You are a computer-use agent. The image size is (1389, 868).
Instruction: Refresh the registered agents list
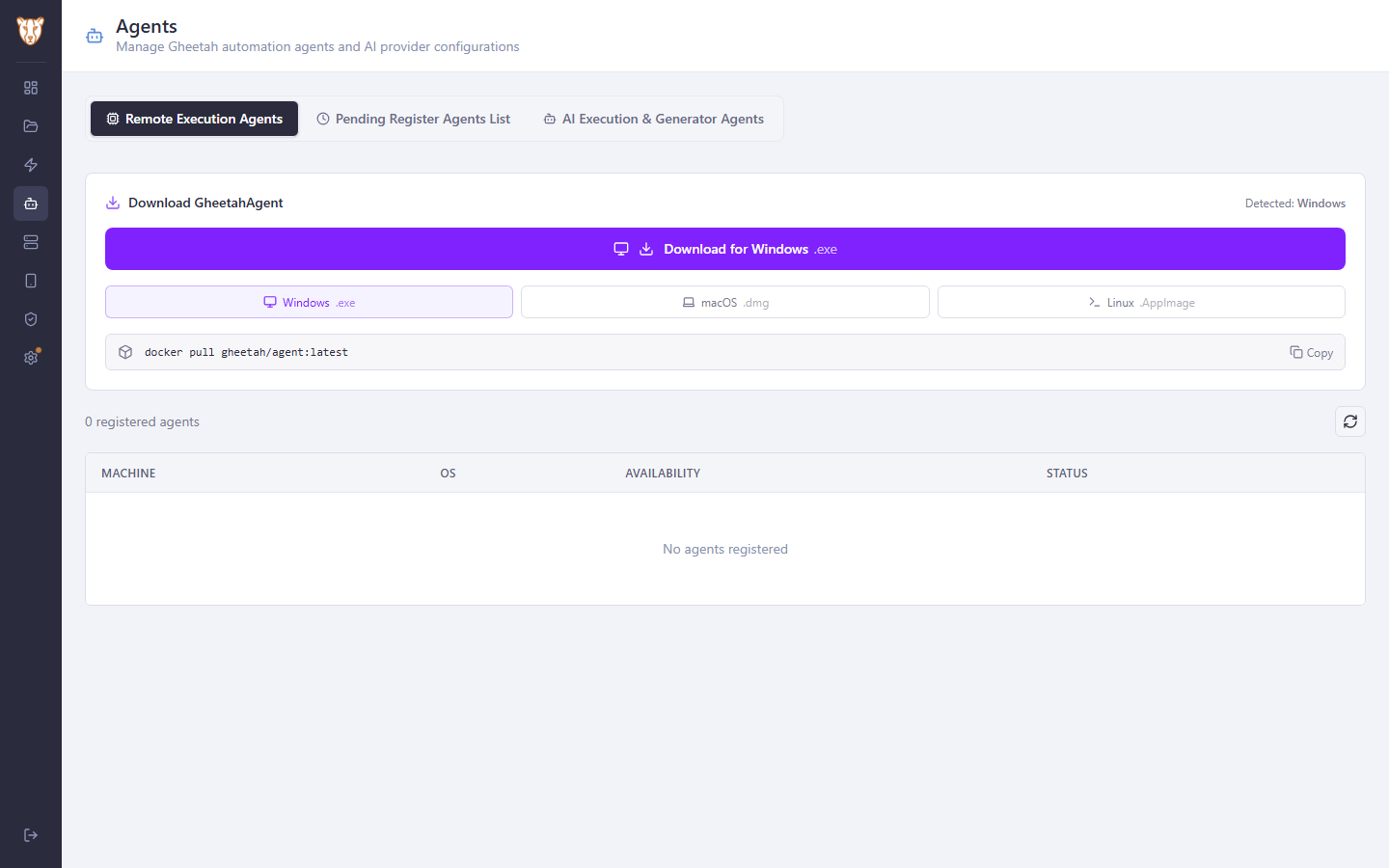[x=1350, y=421]
